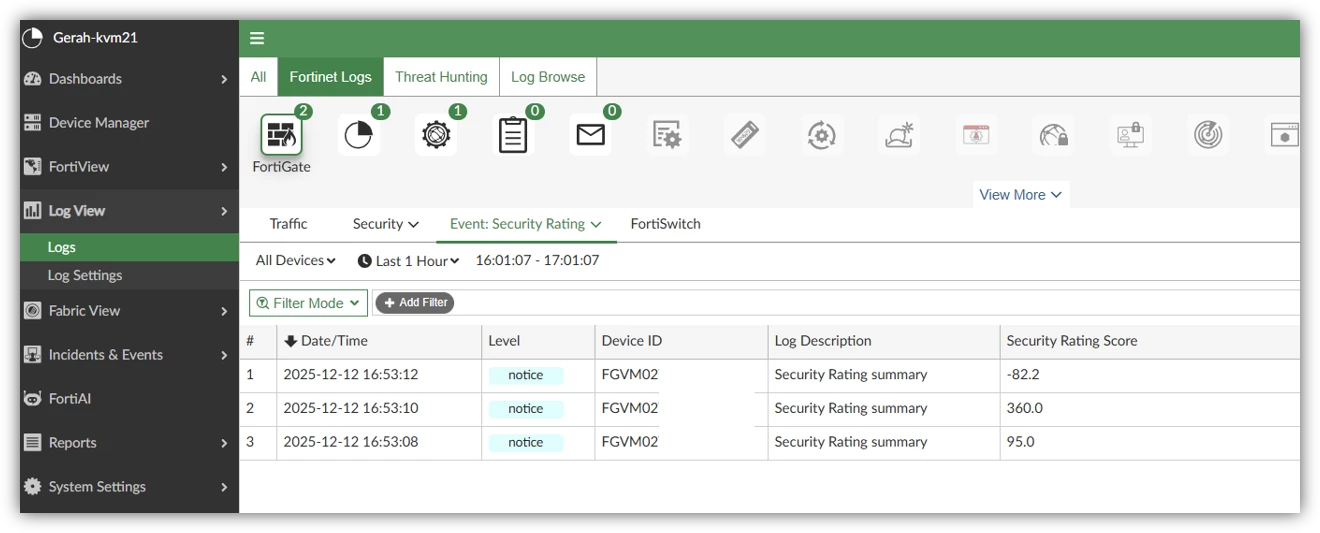This screenshot has height=533, width=1320.
Task: Expand the Reports menu chevron
Action: (x=224, y=443)
